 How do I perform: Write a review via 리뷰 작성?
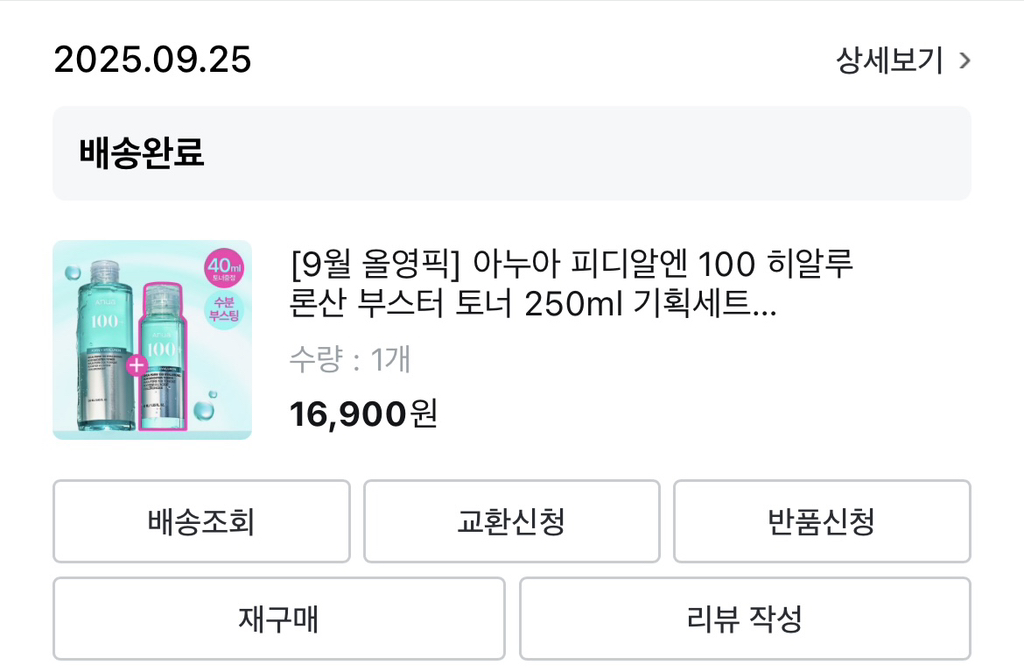tap(744, 618)
